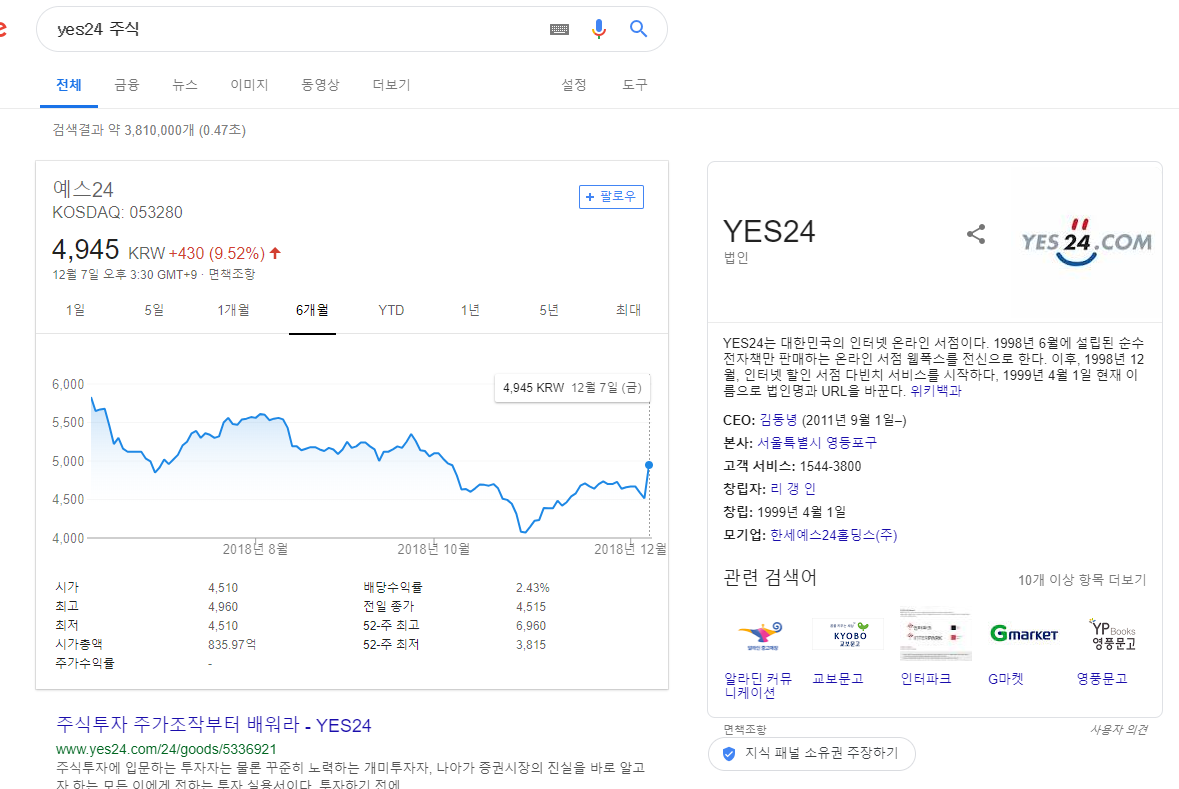
Task: Click the 관련 검색어 heading
Action: [769, 578]
